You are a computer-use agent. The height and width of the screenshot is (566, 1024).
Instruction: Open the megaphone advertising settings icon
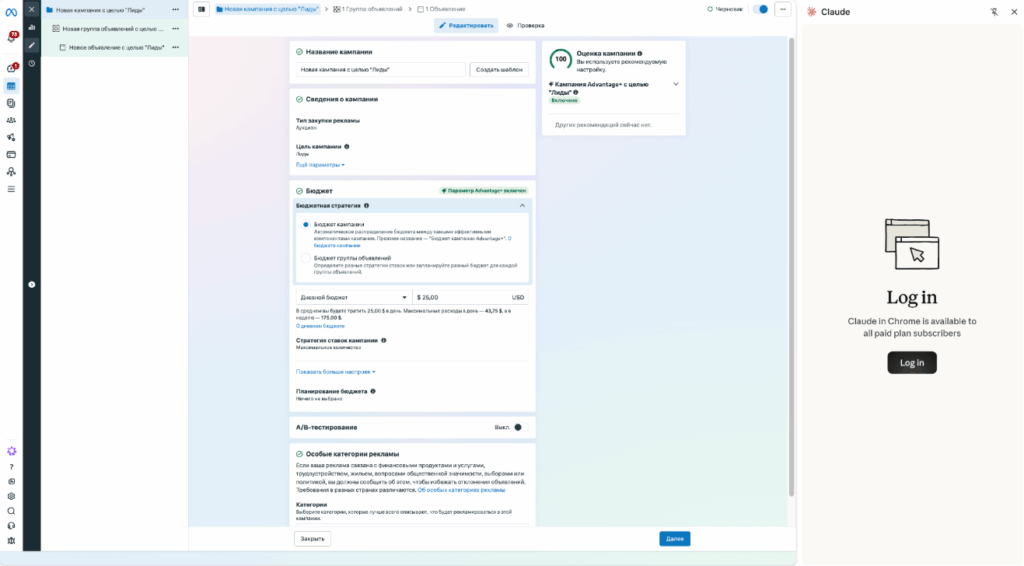click(x=11, y=137)
